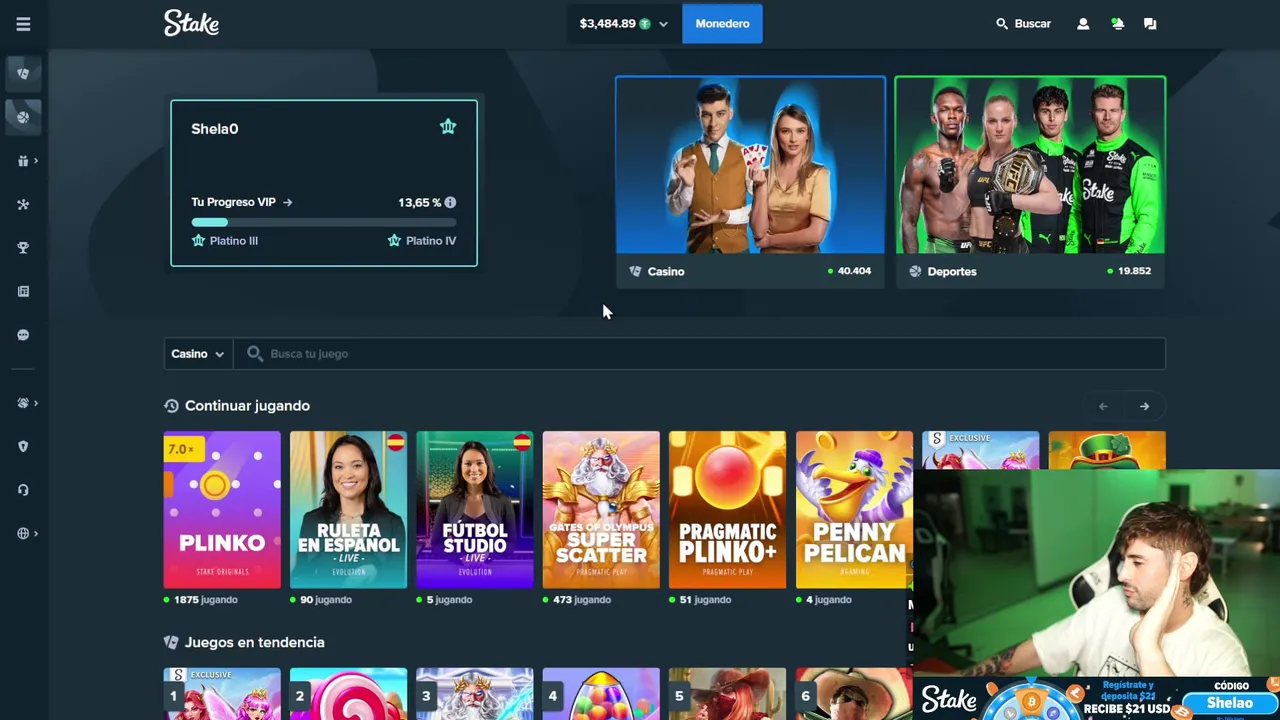Image resolution: width=1280 pixels, height=720 pixels.
Task: Open trending game number 3
Action: tap(474, 694)
